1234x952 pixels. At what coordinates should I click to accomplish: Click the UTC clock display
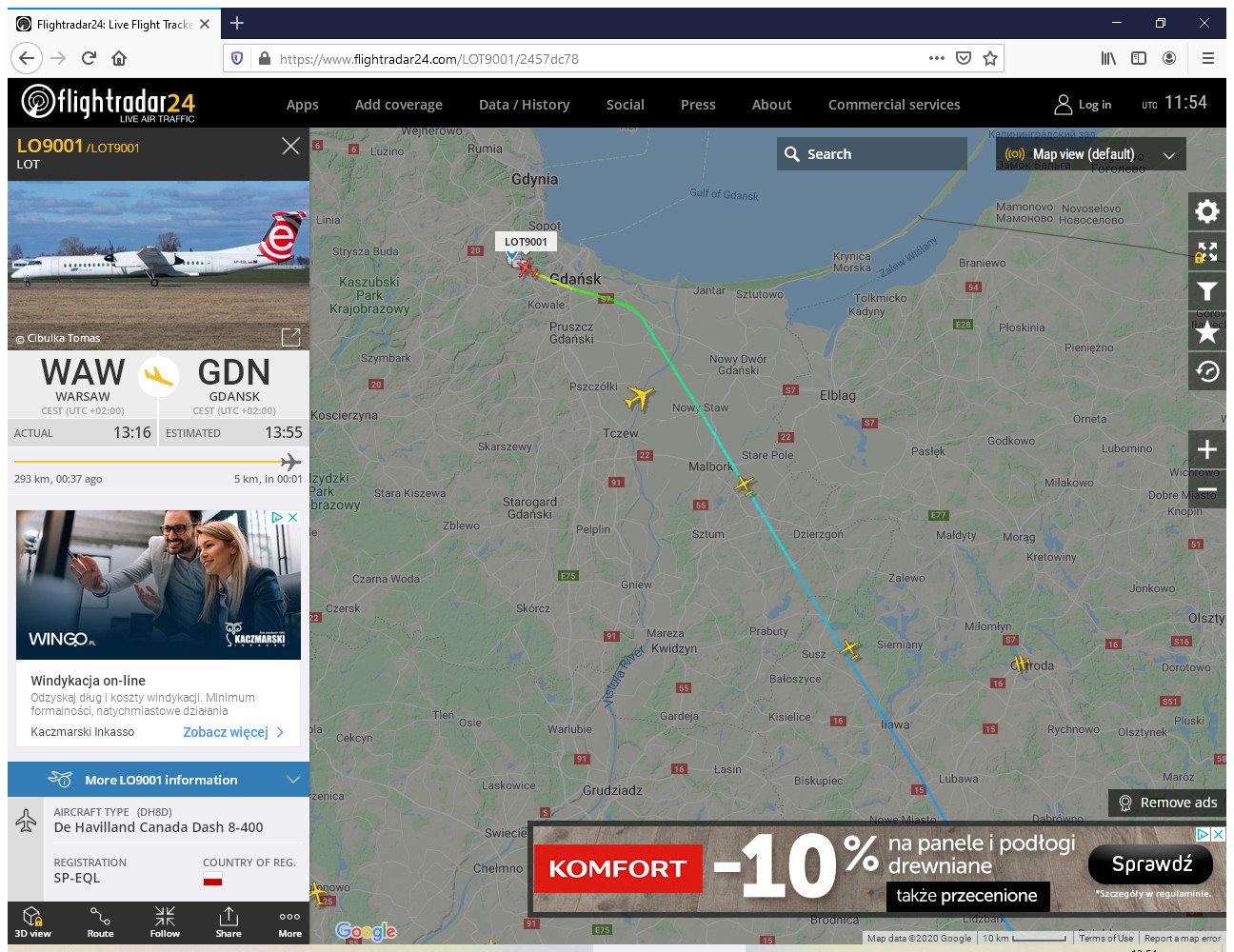(1175, 103)
